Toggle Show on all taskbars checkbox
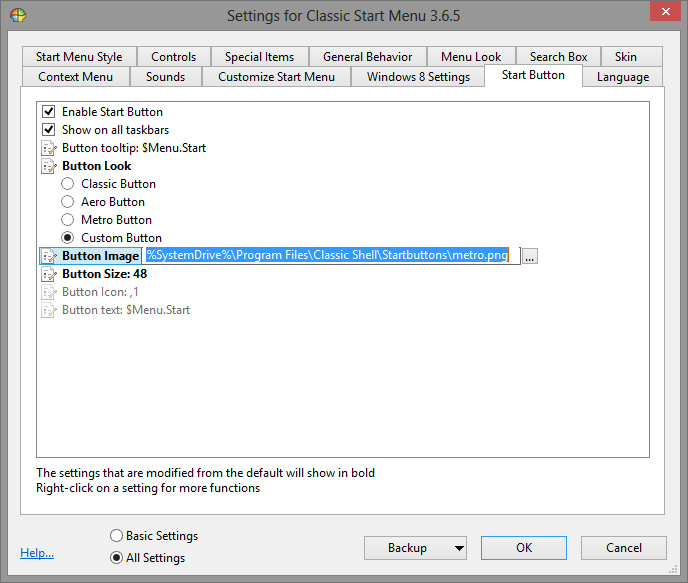 (48, 130)
